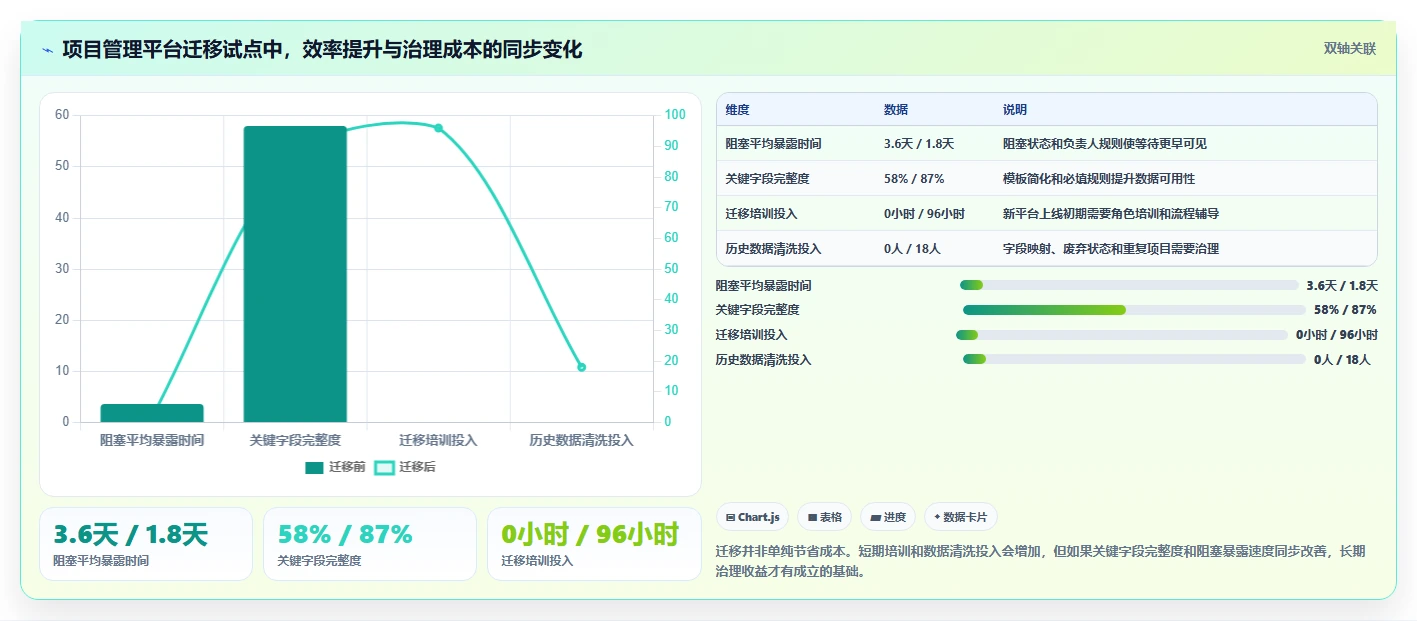This screenshot has width=1417, height=621.
Task: Click x-axis label 关键字段完整度
Action: (x=295, y=440)
